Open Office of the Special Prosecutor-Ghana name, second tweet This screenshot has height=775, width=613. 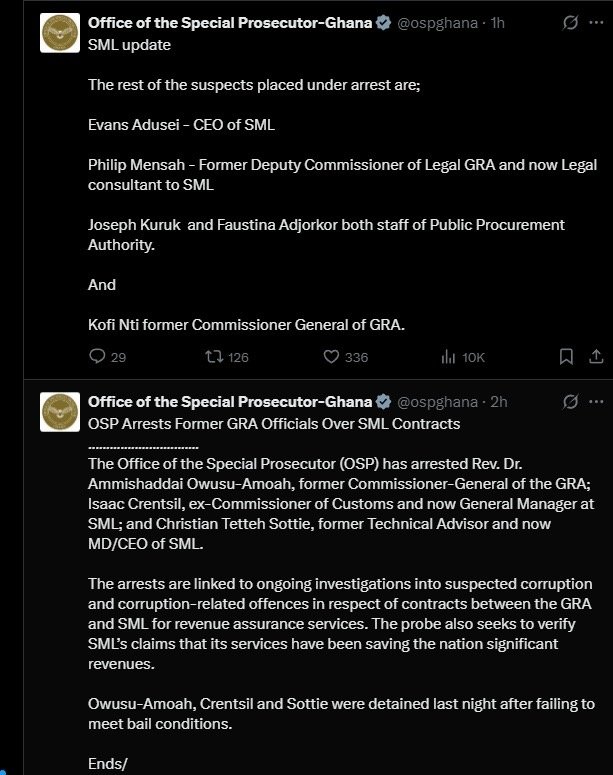(230, 402)
